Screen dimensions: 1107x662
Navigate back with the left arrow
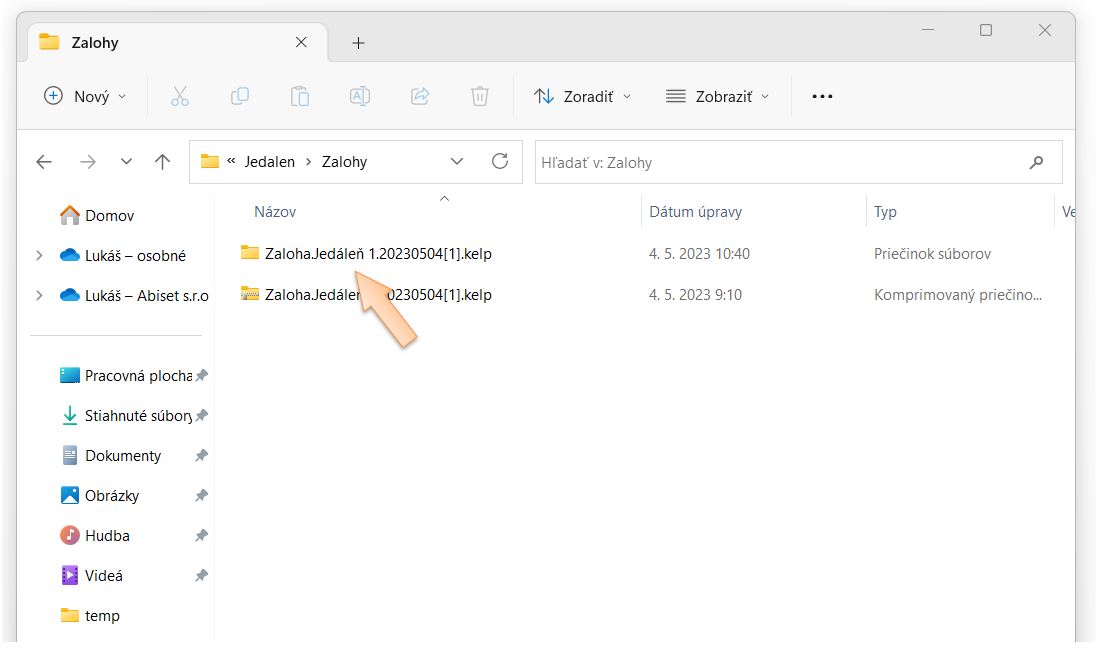(x=44, y=162)
